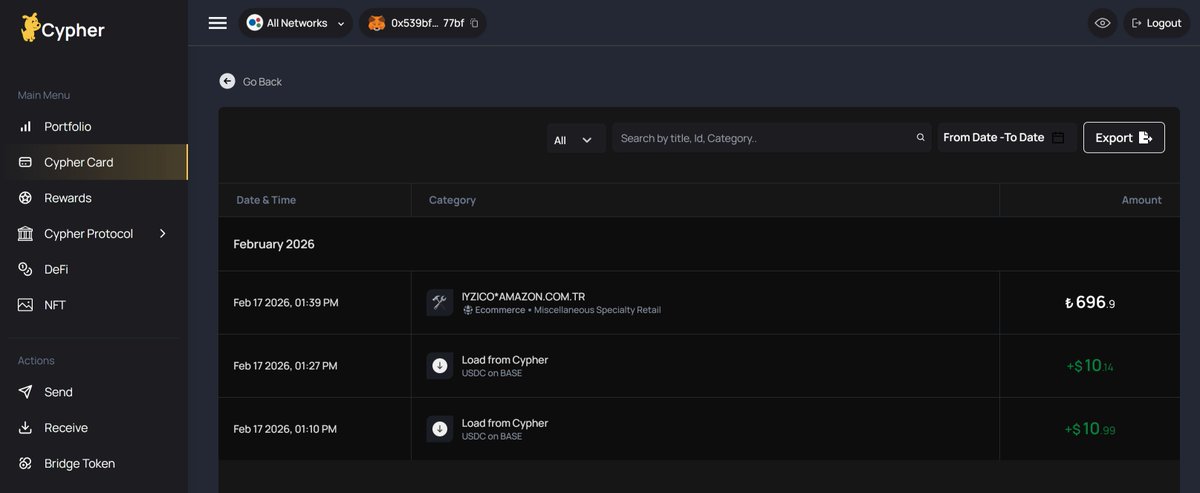Click the +$10.14 amount
Image resolution: width=1200 pixels, height=493 pixels.
pyautogui.click(x=1090, y=366)
